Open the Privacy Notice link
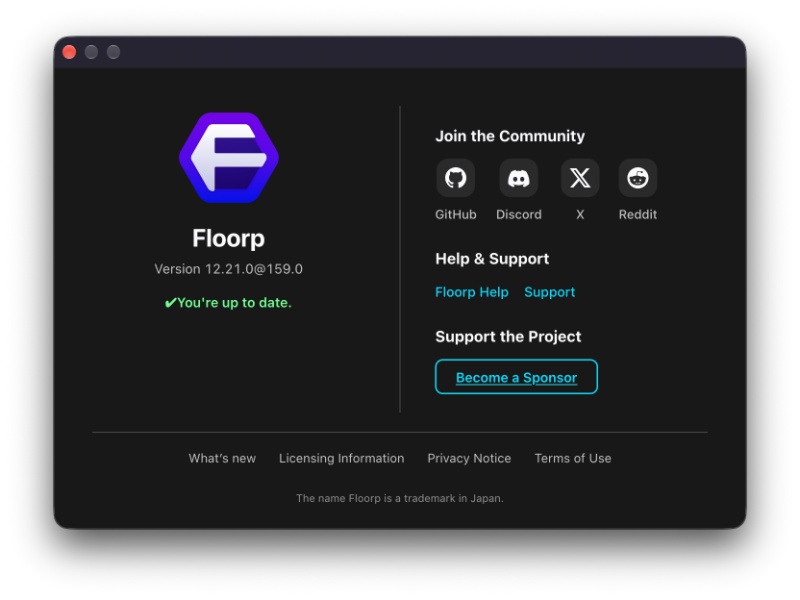Screen dimensions: 800x600 tap(469, 458)
